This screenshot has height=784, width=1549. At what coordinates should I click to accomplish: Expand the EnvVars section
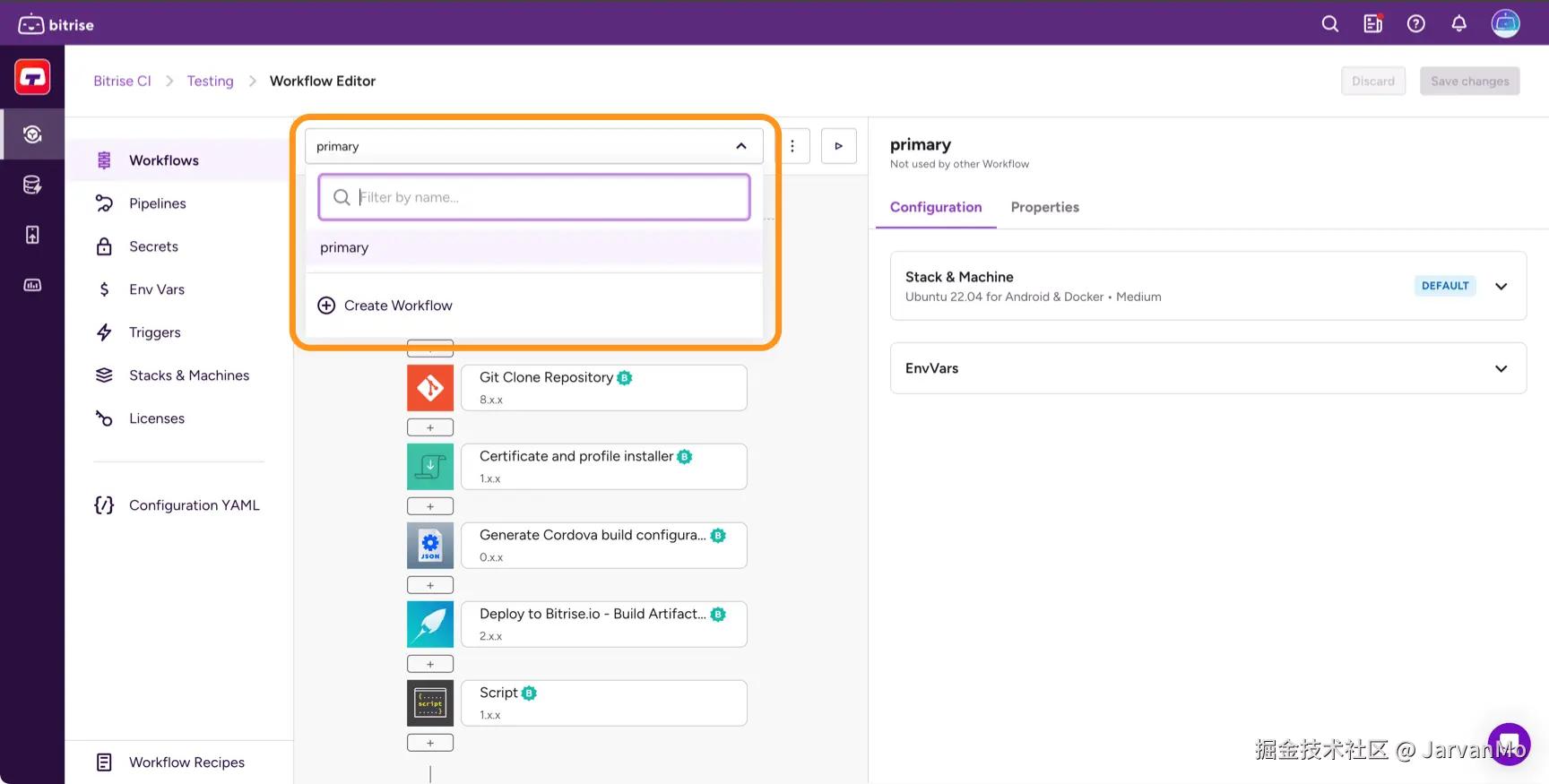pyautogui.click(x=1501, y=368)
